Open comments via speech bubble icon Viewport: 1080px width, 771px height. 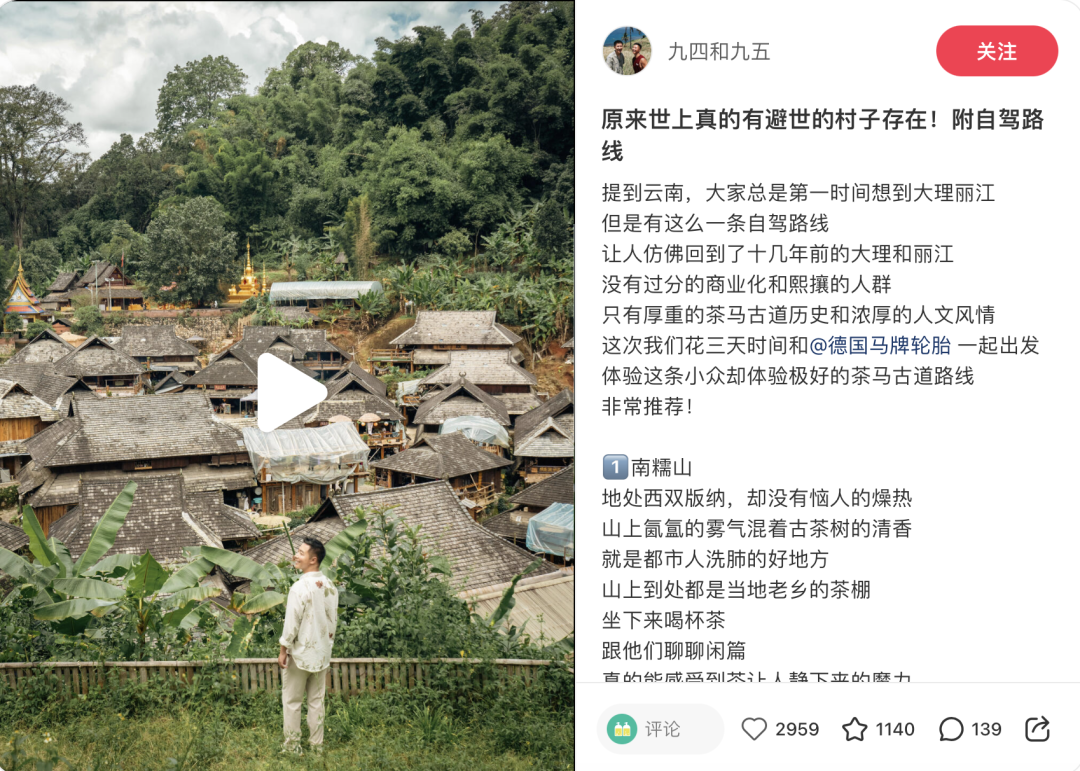pyautogui.click(x=951, y=728)
